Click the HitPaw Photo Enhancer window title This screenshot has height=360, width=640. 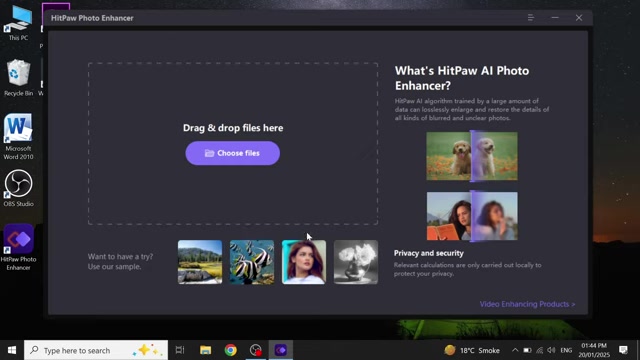click(92, 18)
